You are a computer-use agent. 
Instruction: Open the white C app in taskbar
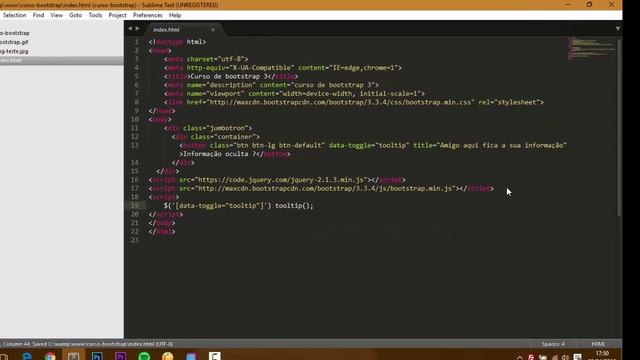point(215,356)
